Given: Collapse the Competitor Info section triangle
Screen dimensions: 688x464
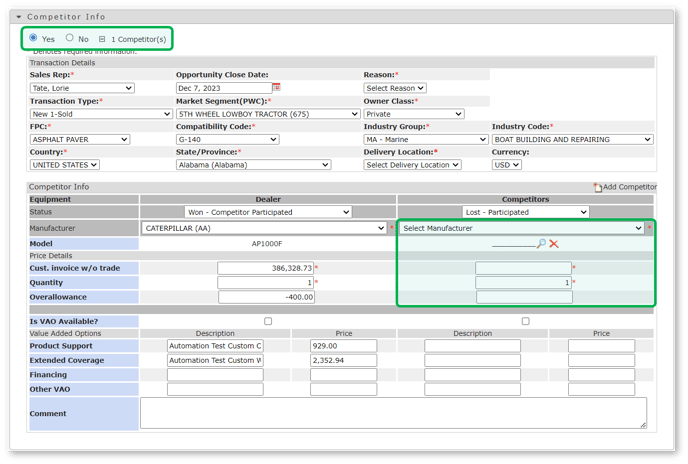Looking at the screenshot, I should 19,17.
